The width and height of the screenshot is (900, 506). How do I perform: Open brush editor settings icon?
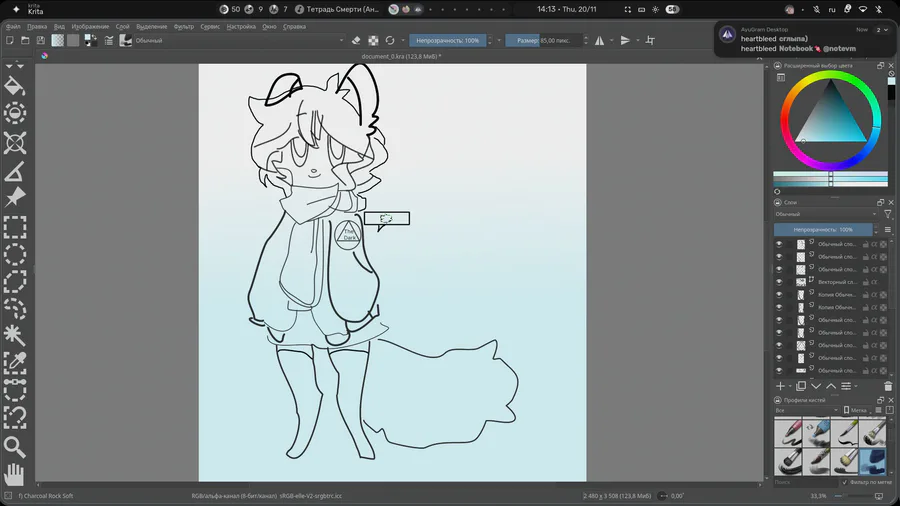pos(108,40)
